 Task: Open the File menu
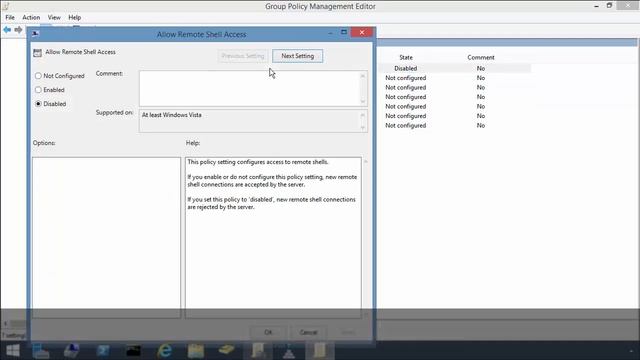[x=10, y=18]
